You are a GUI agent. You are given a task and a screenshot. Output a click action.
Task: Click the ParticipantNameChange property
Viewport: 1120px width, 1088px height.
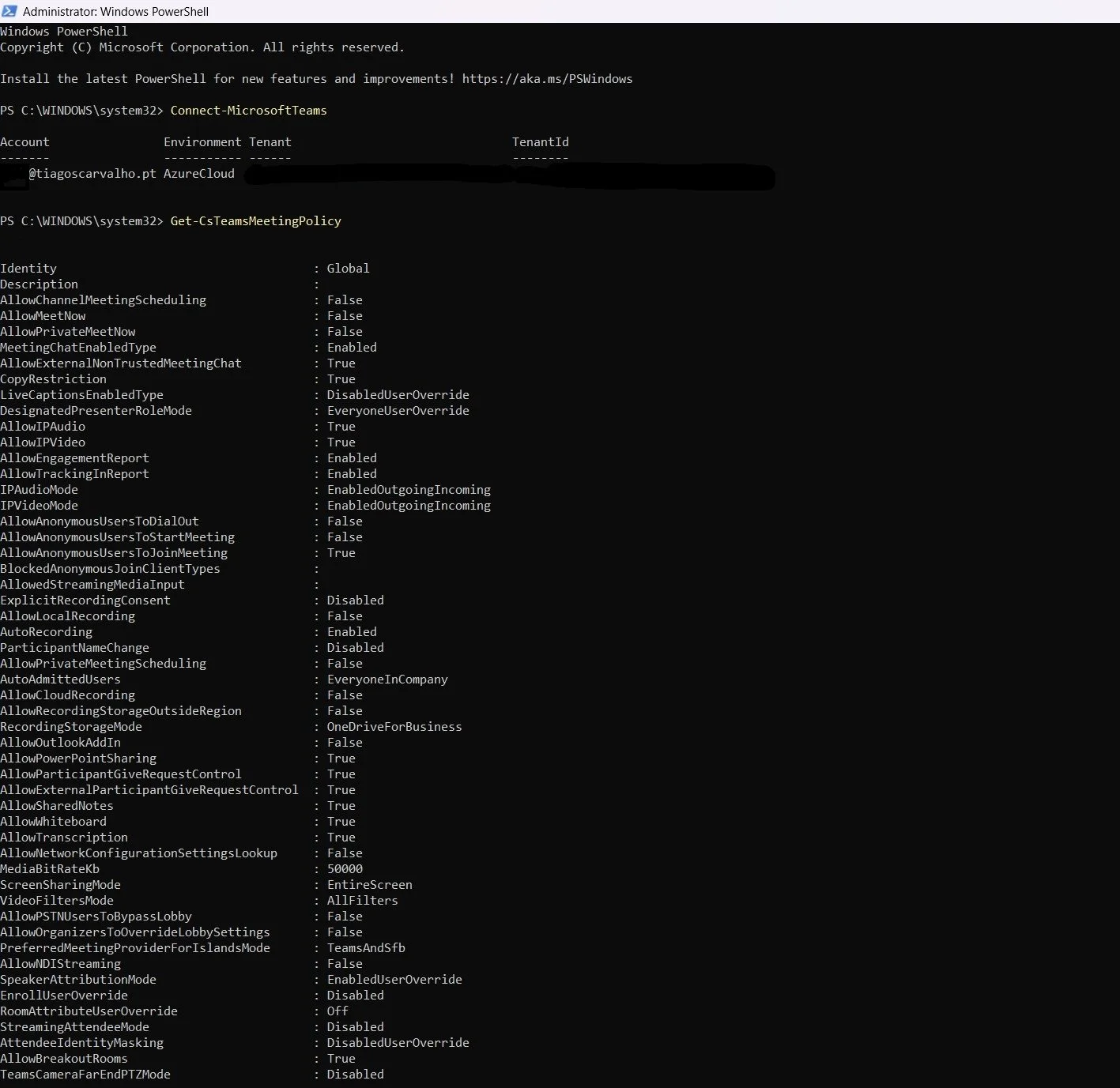[x=74, y=648]
